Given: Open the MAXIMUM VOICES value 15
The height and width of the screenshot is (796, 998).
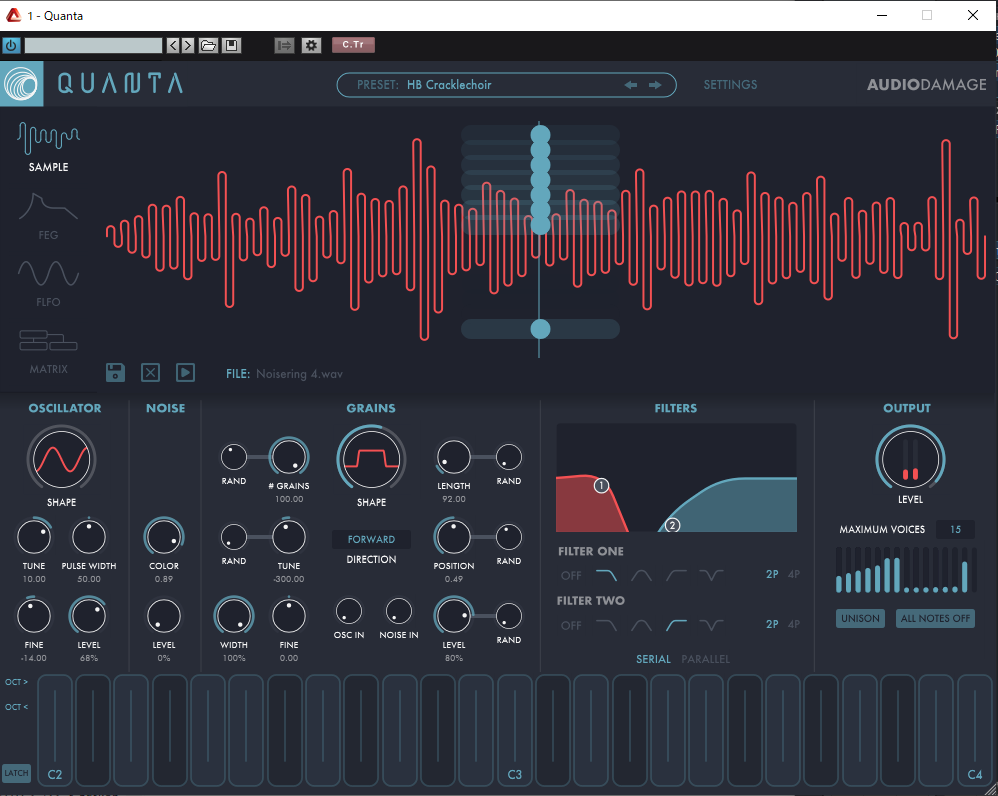Looking at the screenshot, I should 955,529.
